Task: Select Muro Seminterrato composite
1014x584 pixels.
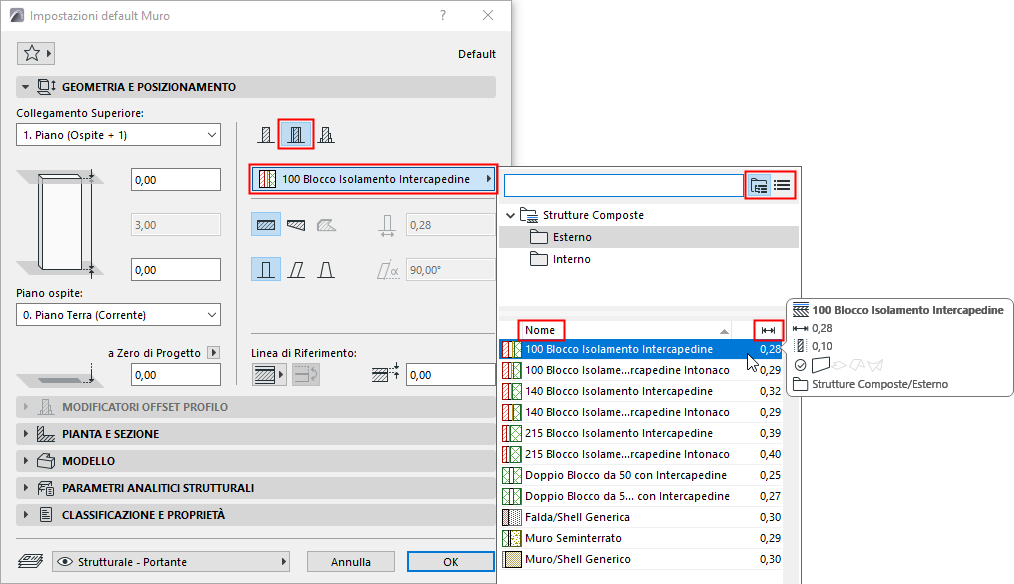Action: pos(642,538)
